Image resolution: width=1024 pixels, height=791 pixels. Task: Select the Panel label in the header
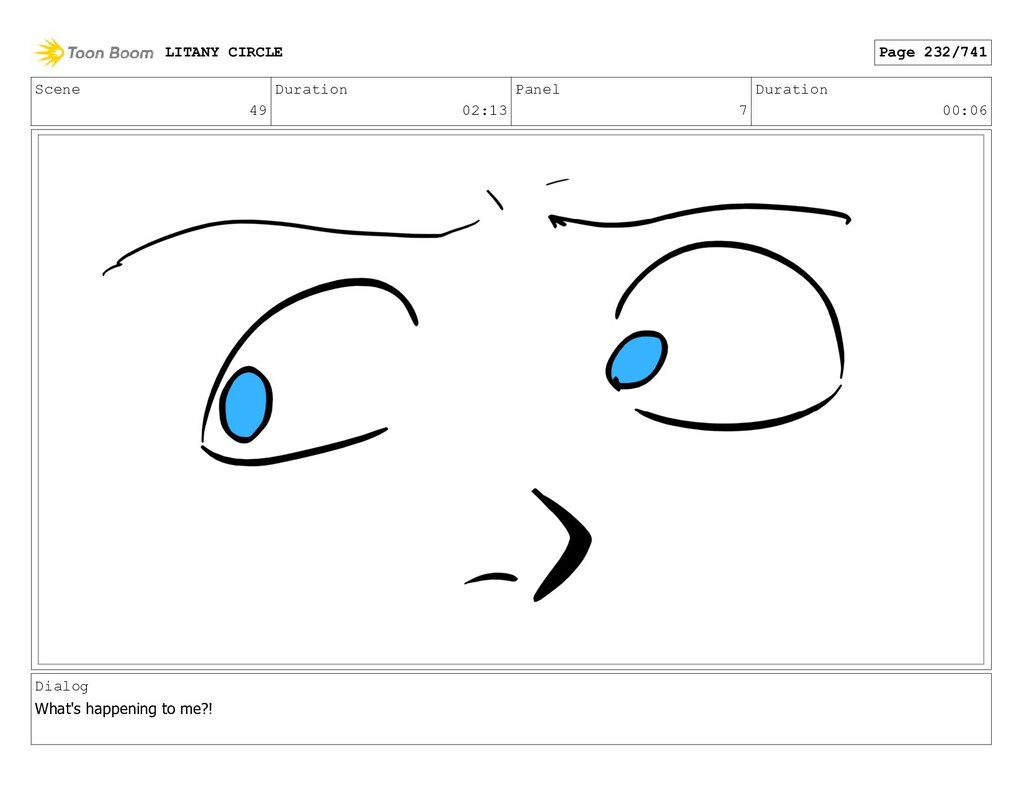tap(537, 89)
